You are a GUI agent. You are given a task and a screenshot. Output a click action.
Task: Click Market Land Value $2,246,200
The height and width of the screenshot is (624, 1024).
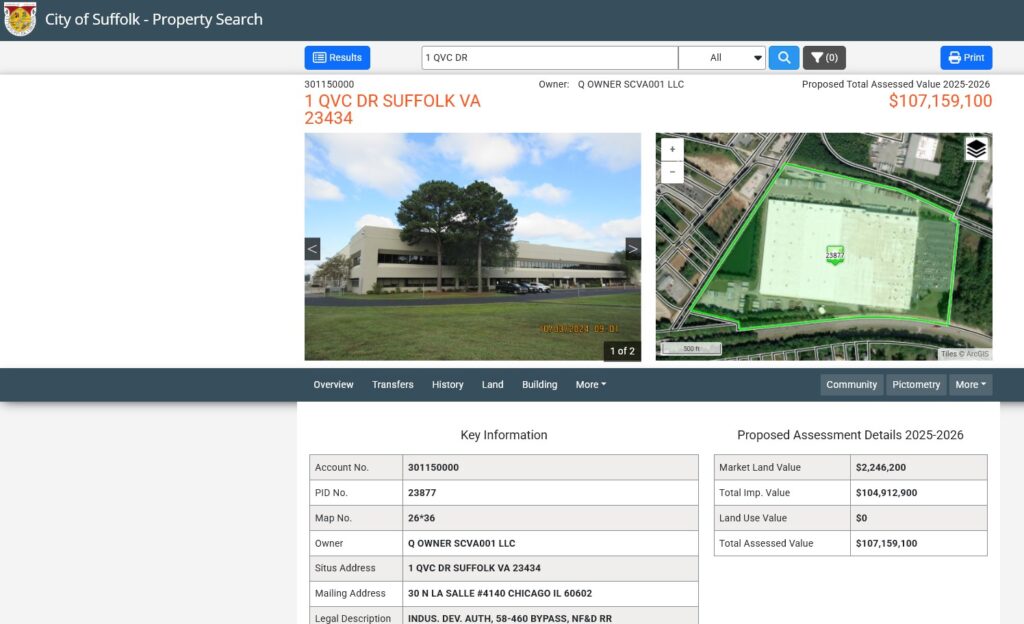click(x=880, y=467)
